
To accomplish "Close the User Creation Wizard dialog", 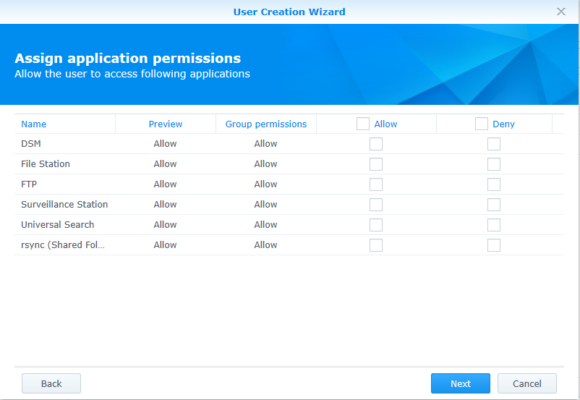I will click(561, 11).
